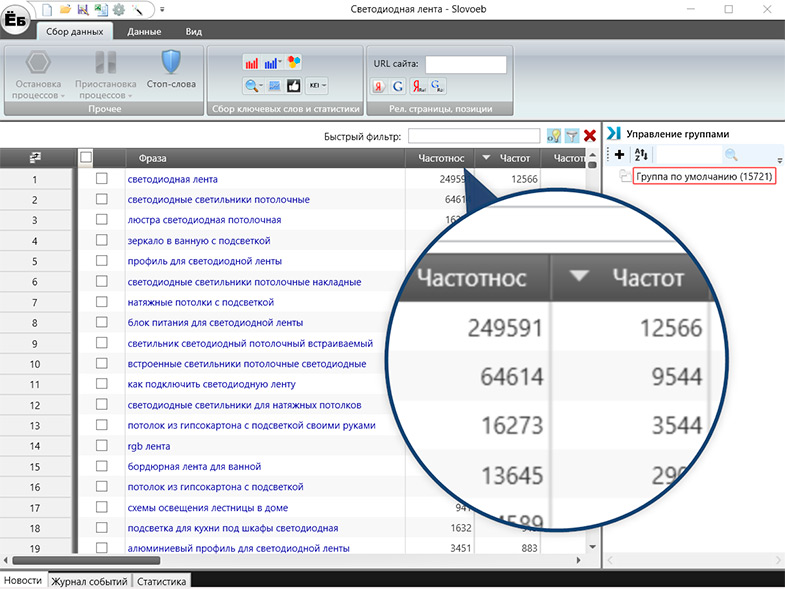Focus the URL сайта input field

point(466,65)
